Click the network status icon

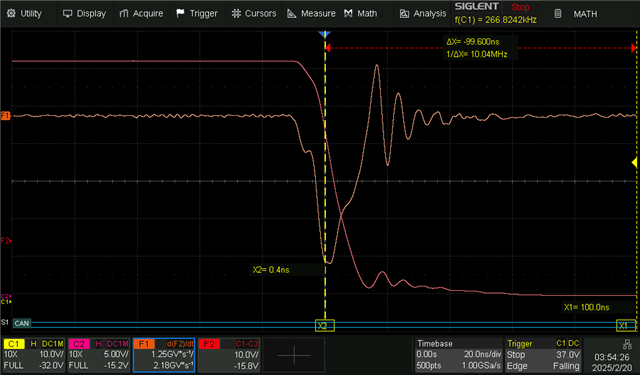628,344
